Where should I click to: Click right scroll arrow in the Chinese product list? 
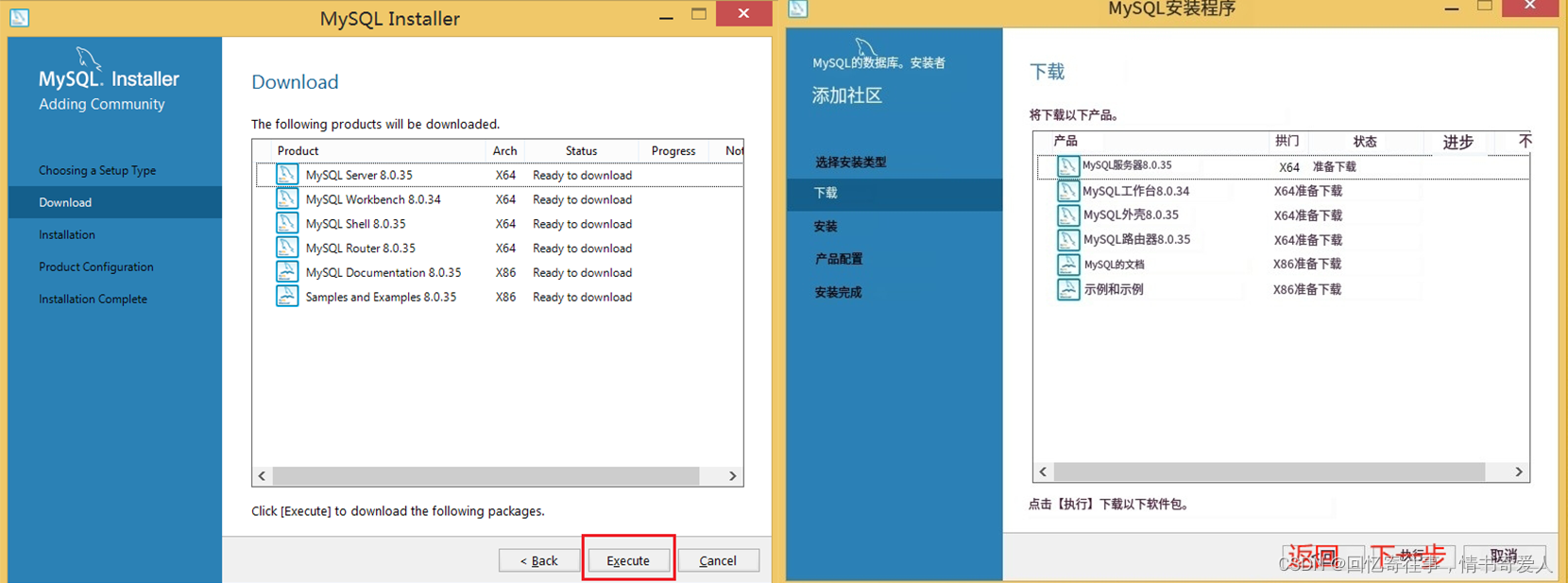coord(1519,472)
